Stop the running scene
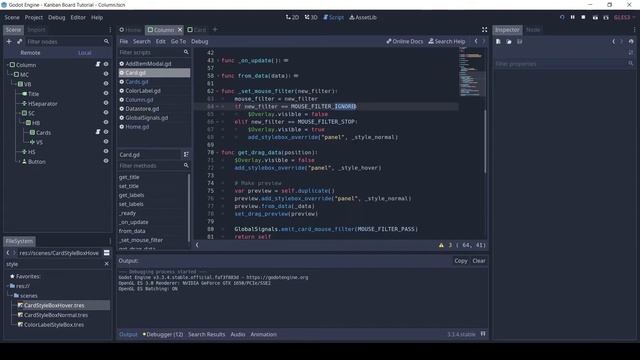Image resolution: width=640 pixels, height=360 pixels. (583, 18)
